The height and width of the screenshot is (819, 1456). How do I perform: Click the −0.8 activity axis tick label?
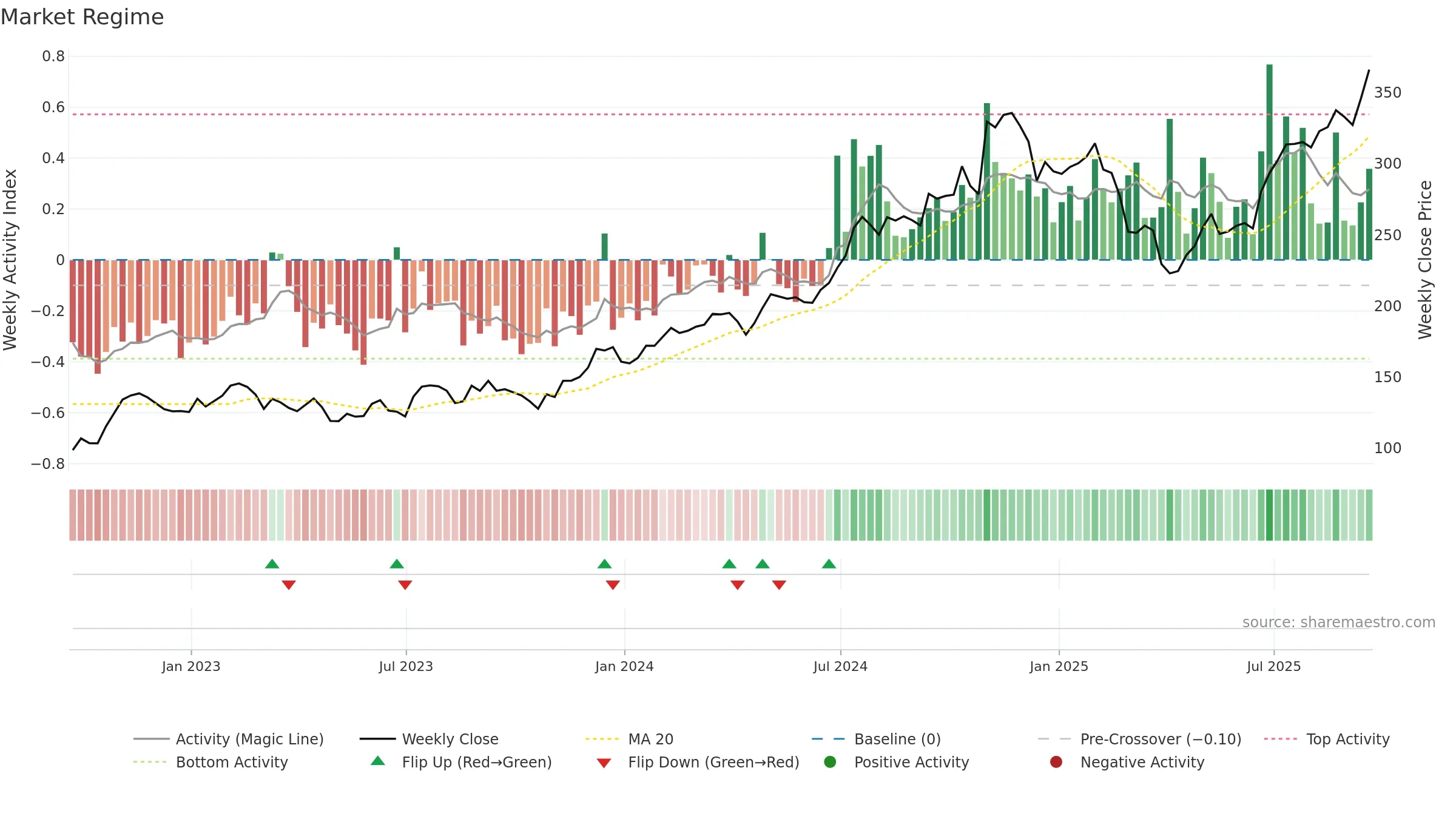[48, 464]
